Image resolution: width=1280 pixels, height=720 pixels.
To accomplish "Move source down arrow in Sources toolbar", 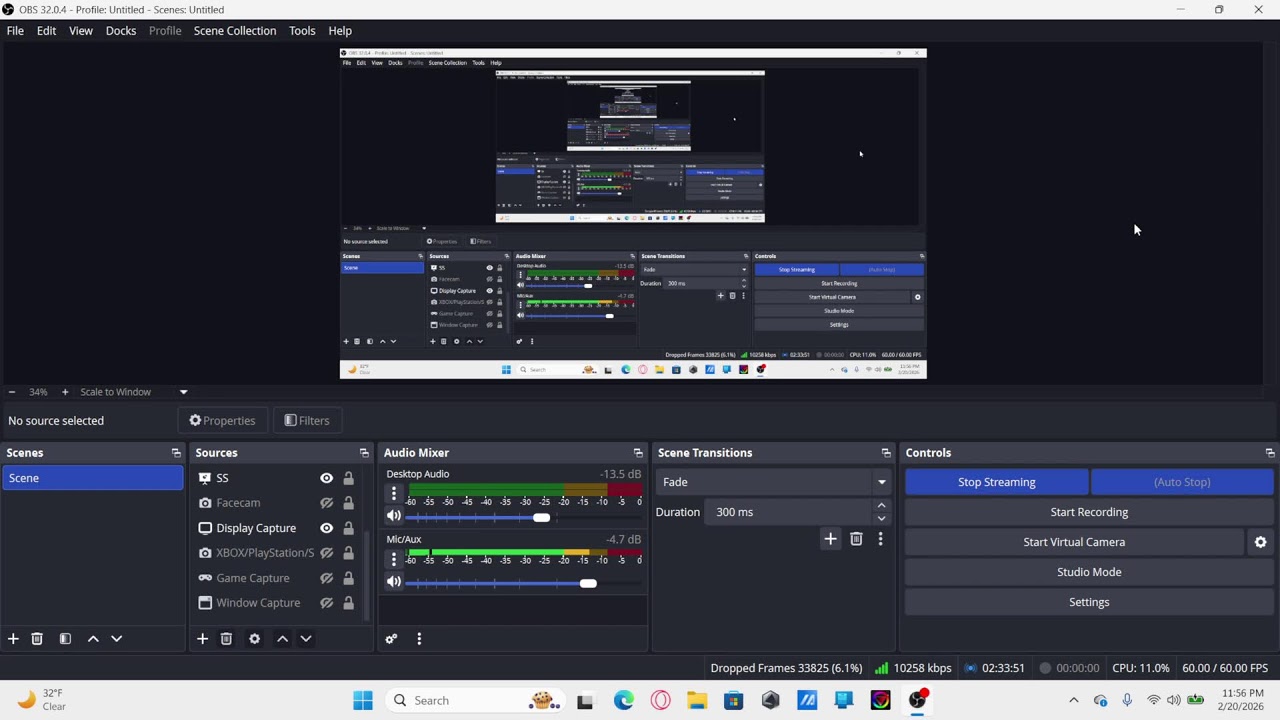I will point(306,639).
